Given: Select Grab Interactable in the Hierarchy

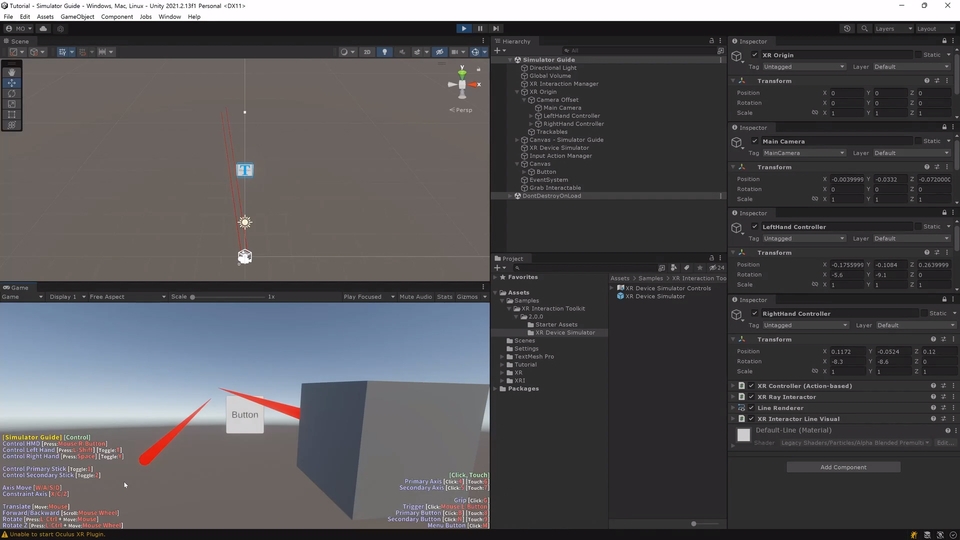Looking at the screenshot, I should click(x=555, y=188).
